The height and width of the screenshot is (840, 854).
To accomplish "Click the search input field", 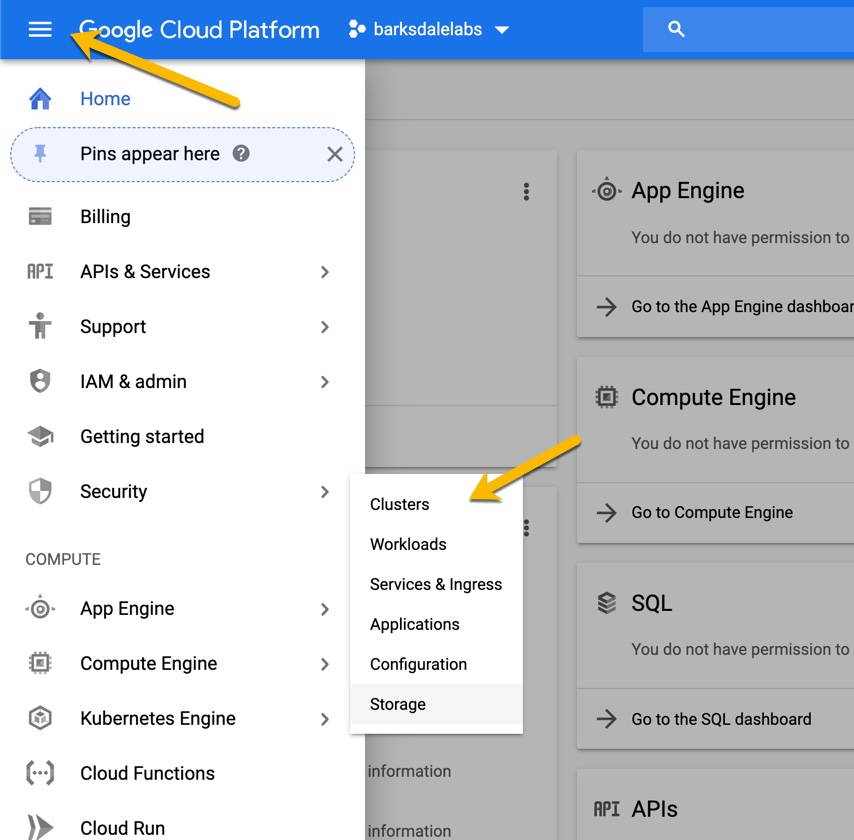I will (748, 29).
